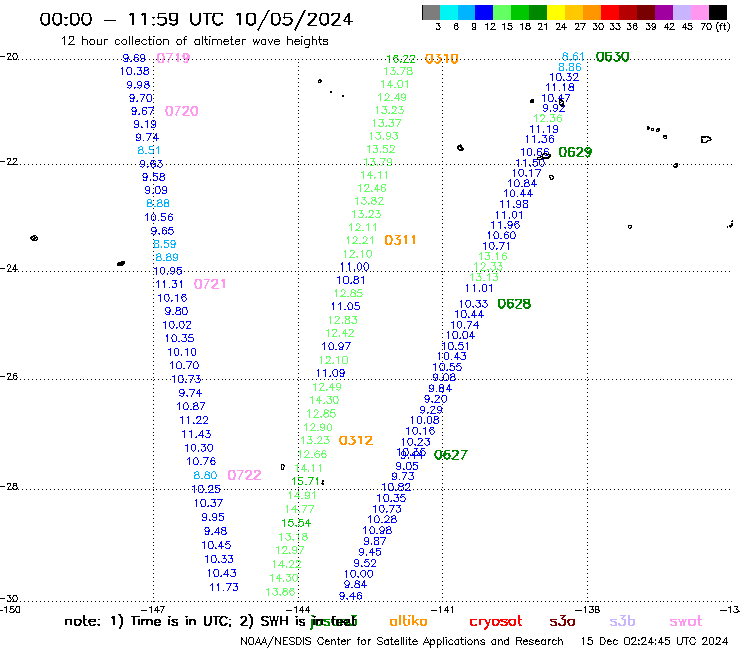This screenshot has width=740, height=650.
Task: Click the gray 3 ft legend swatch
Action: (x=431, y=12)
